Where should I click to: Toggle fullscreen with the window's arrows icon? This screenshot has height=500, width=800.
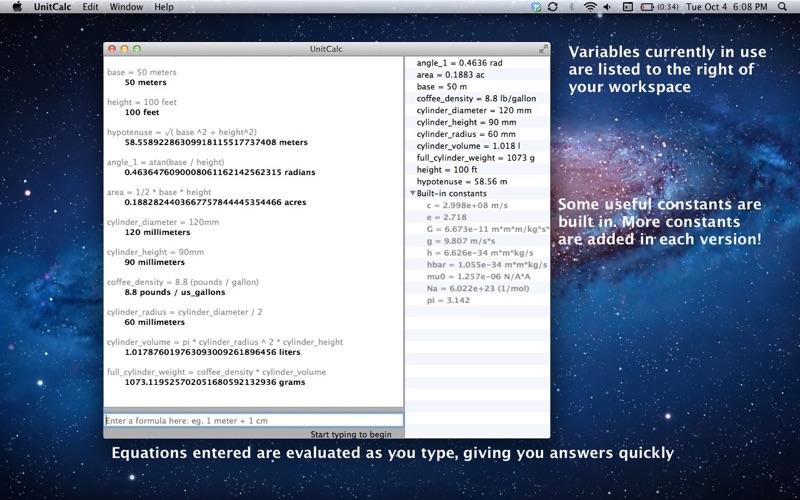[x=543, y=49]
